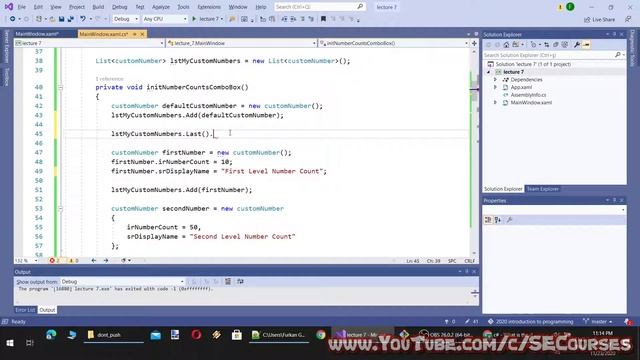The image size is (640, 360).
Task: Select the Solution 'lecture 7' root node
Action: [533, 64]
